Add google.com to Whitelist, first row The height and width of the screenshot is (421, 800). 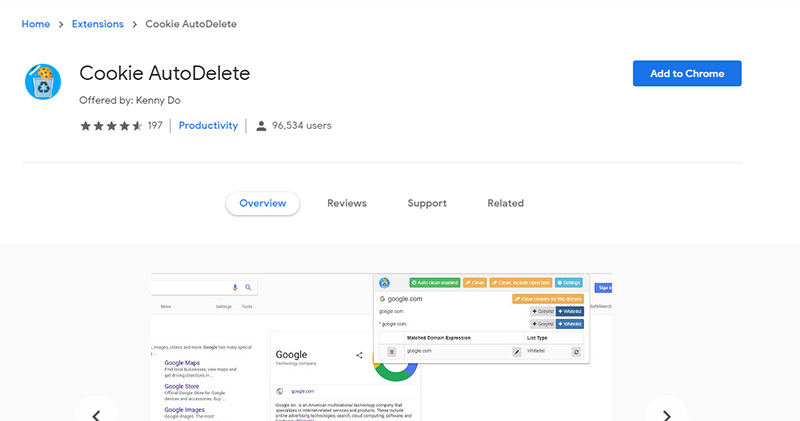(x=570, y=311)
